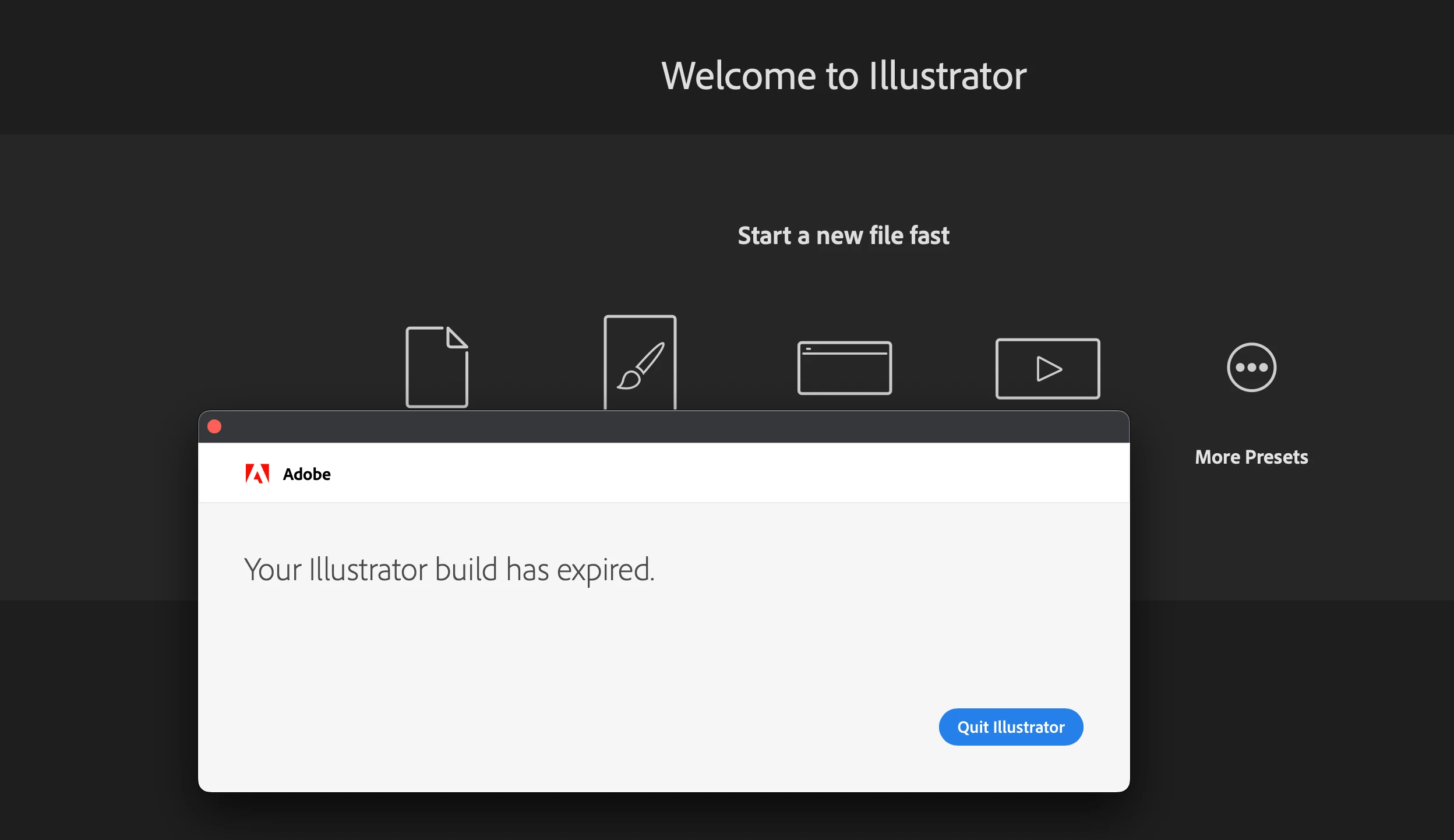Click the Welcome to Illustrator heading

tap(844, 76)
